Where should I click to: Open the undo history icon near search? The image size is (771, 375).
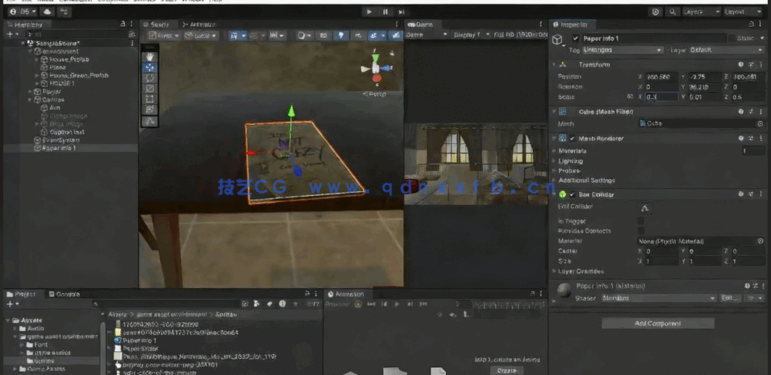click(655, 12)
